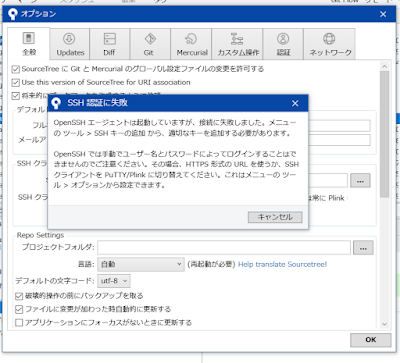Click the options vertical scrollbar thumb
This screenshot has height=363, width=400.
(x=384, y=134)
